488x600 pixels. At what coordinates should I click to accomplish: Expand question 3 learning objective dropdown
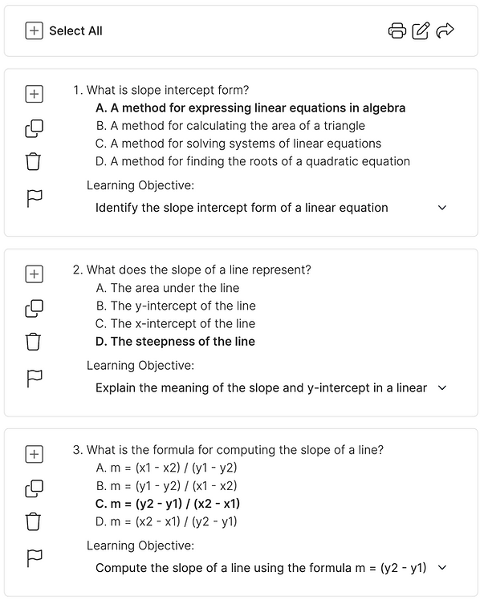point(442,568)
